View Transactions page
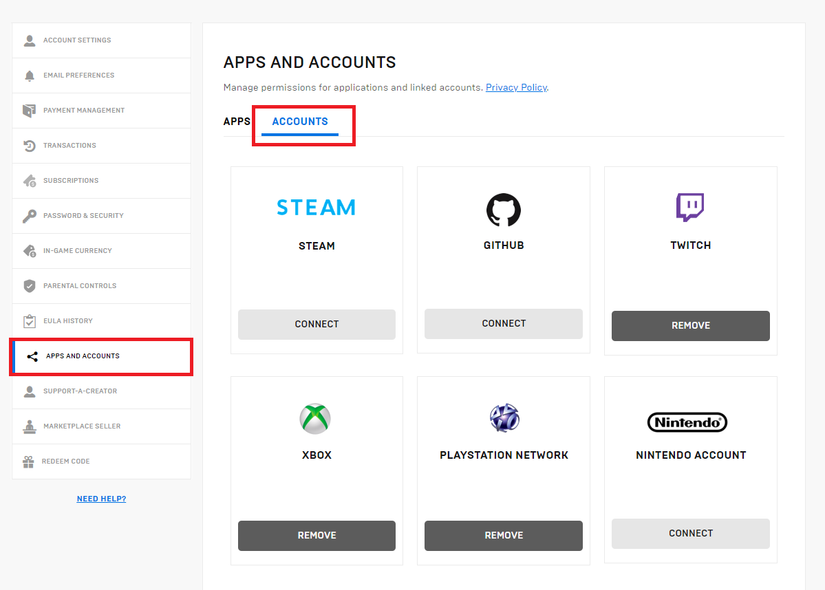Image resolution: width=825 pixels, height=590 pixels. pos(102,146)
